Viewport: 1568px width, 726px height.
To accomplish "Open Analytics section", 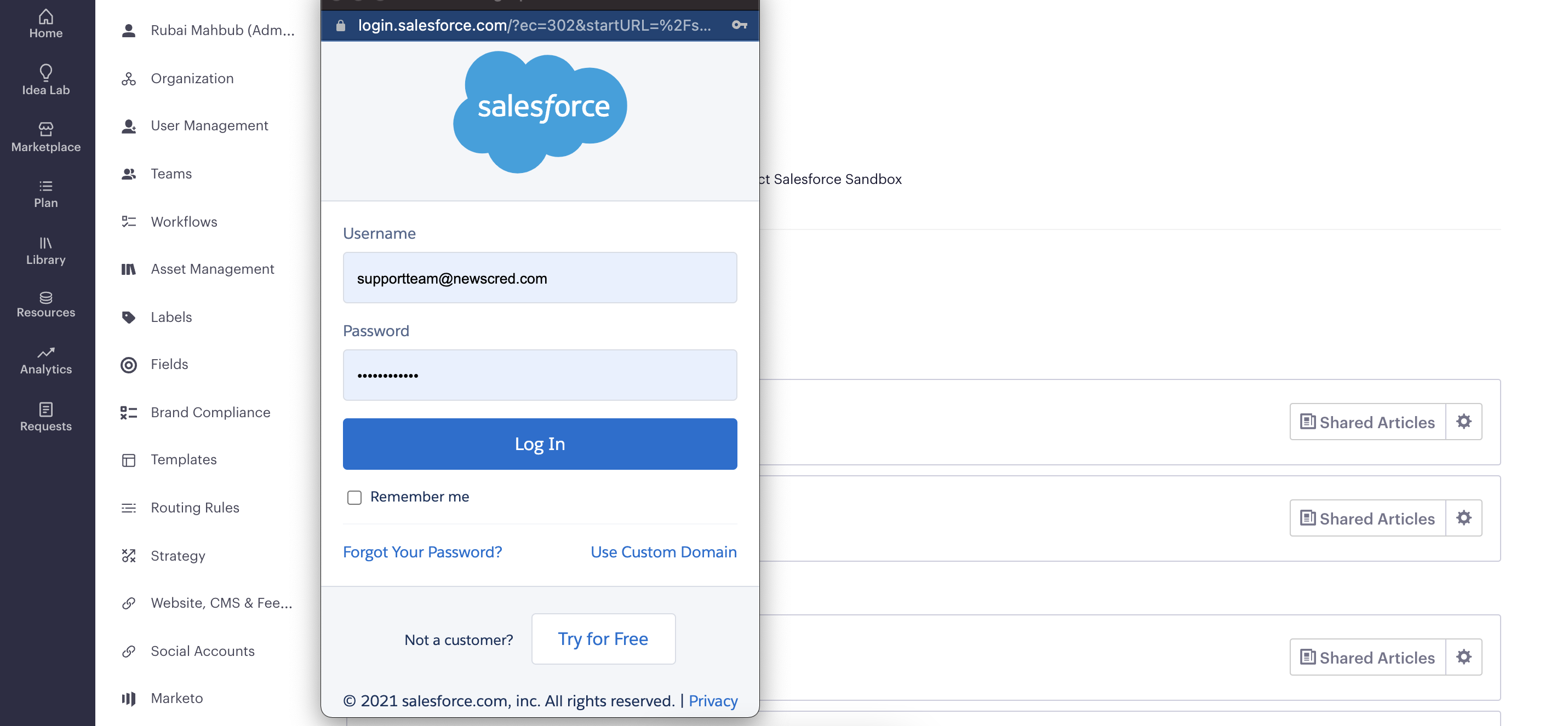I will (45, 361).
